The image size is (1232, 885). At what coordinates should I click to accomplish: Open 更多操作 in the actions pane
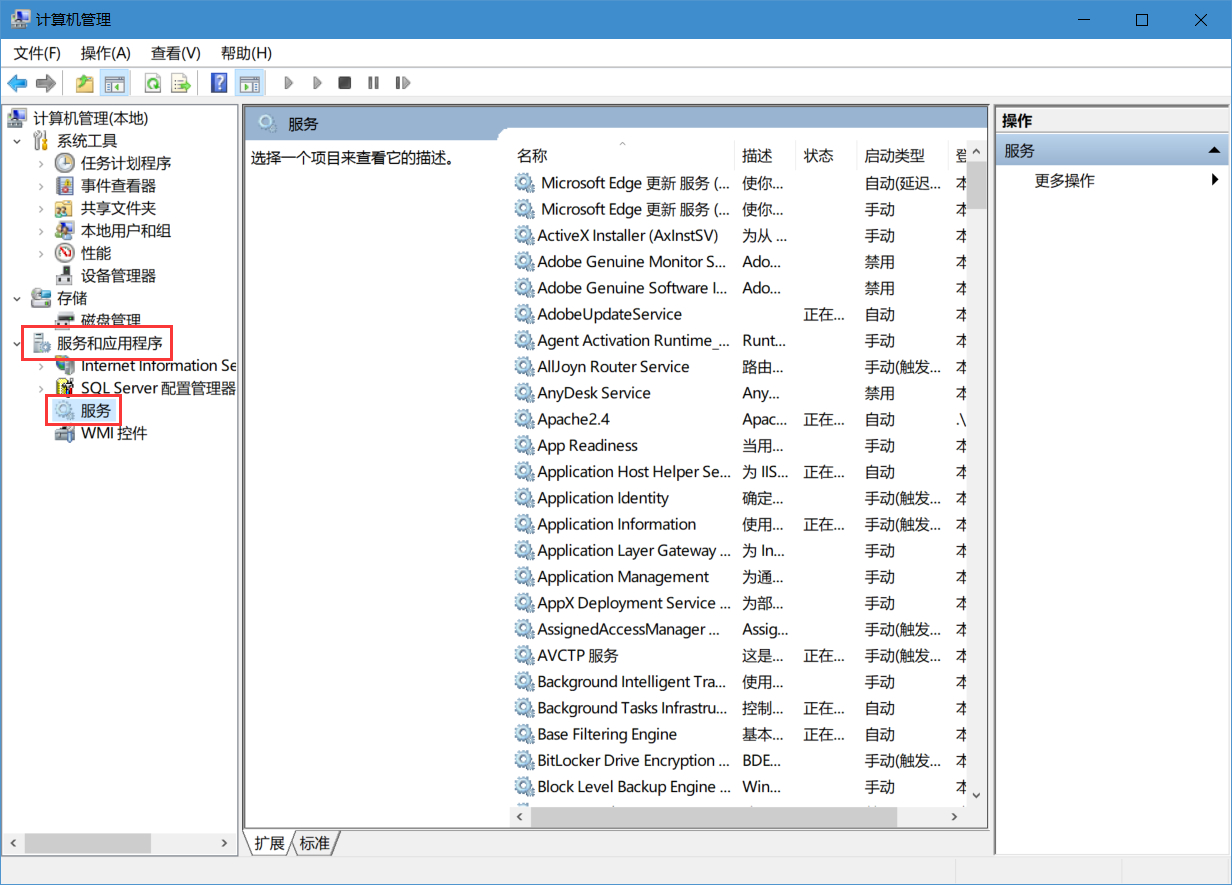(x=1064, y=181)
